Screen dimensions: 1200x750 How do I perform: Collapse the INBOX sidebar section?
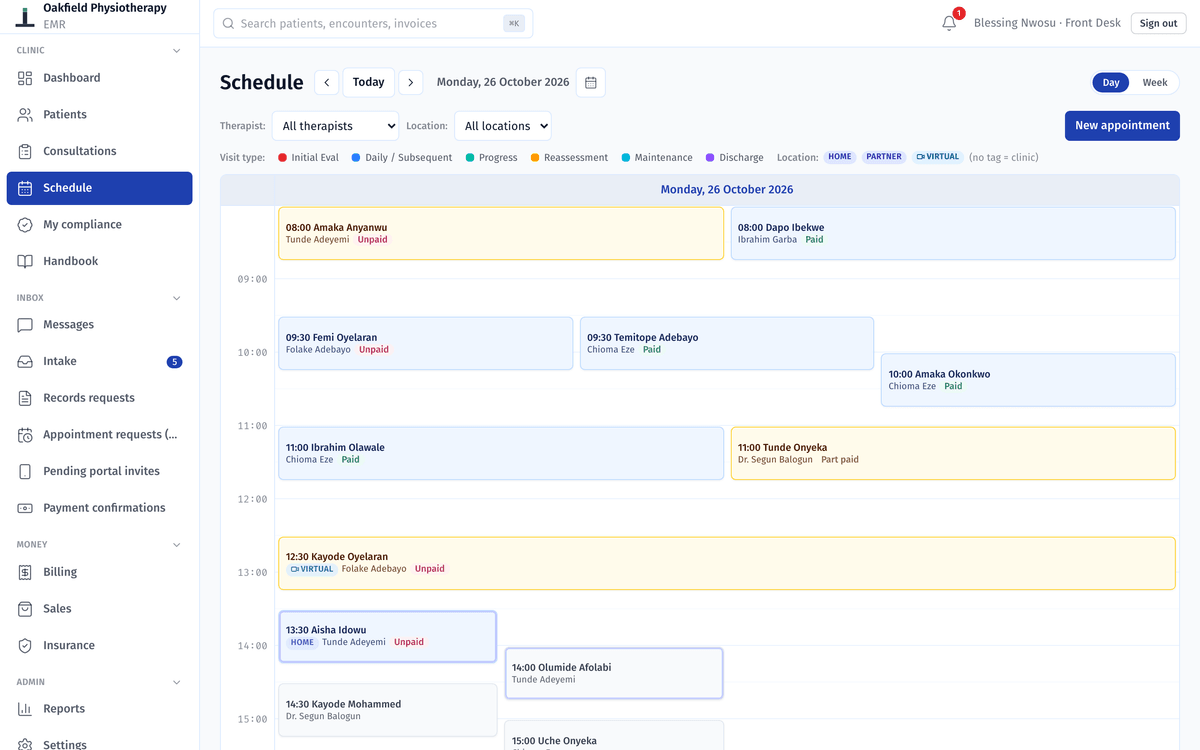click(x=177, y=298)
